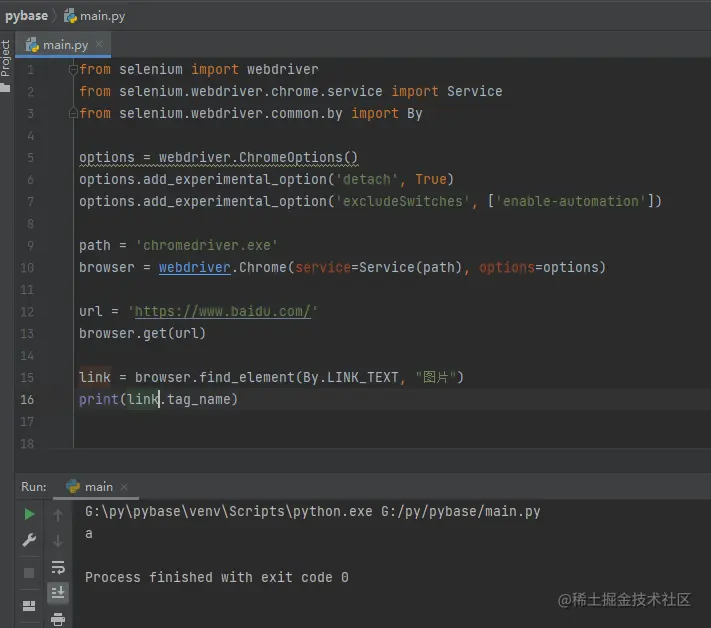Close the main.py editor tab
The image size is (711, 628).
99,44
